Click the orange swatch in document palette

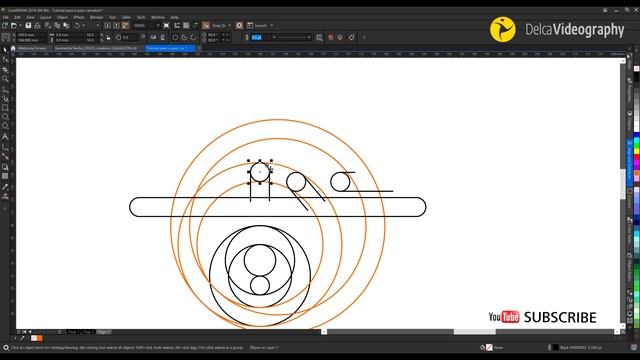click(x=40, y=338)
